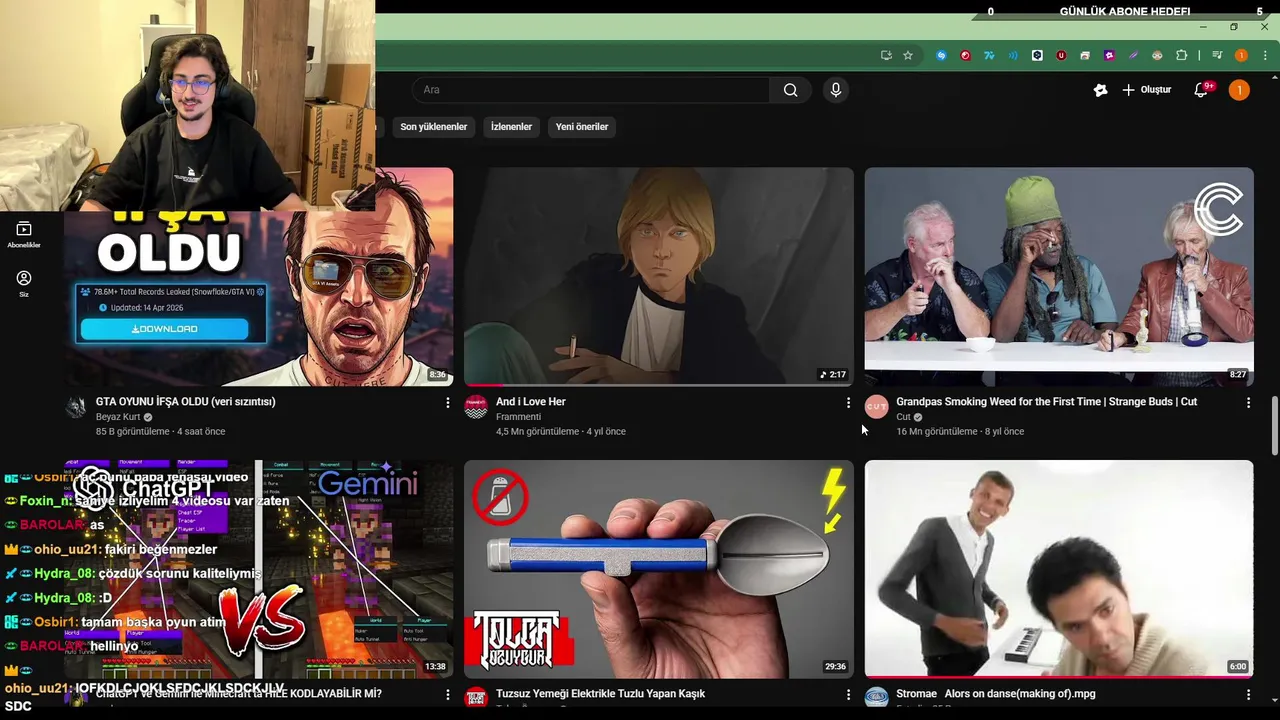Click the purple feather extension icon

[x=1133, y=55]
